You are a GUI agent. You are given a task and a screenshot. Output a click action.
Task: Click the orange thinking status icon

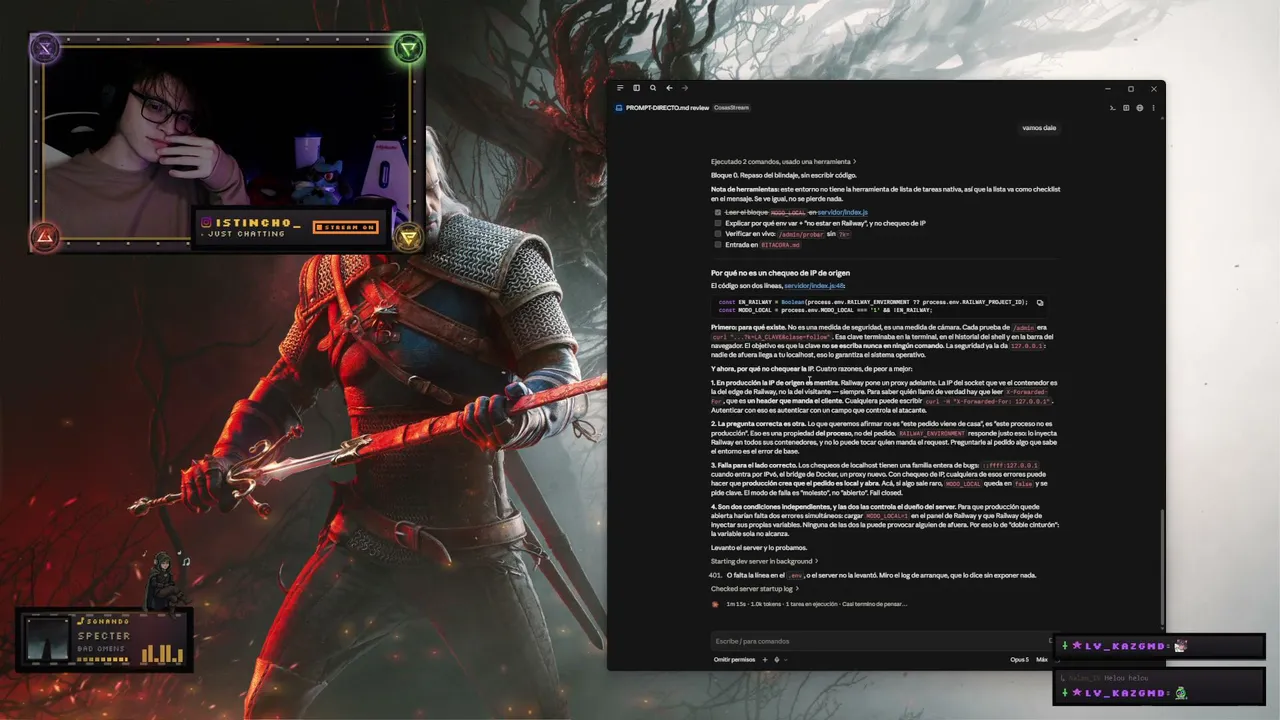coord(715,604)
